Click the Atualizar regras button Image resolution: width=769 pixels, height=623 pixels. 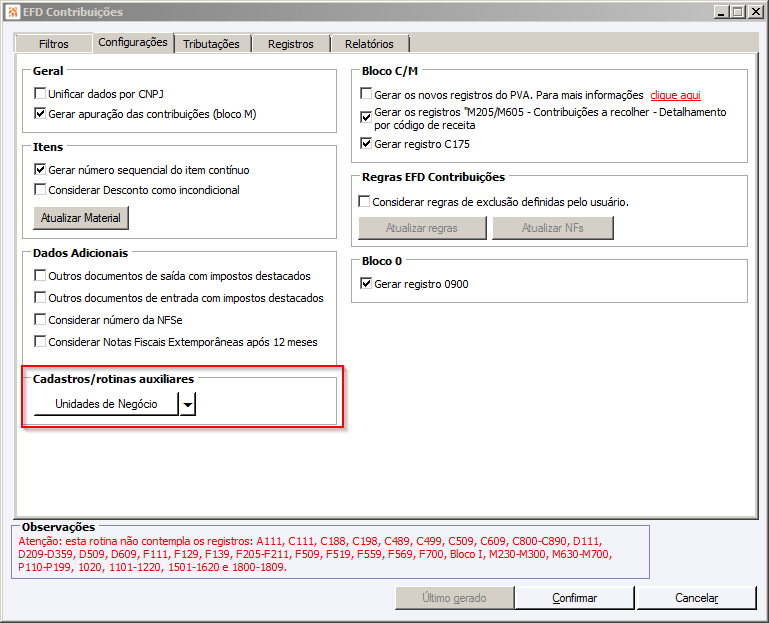(422, 228)
